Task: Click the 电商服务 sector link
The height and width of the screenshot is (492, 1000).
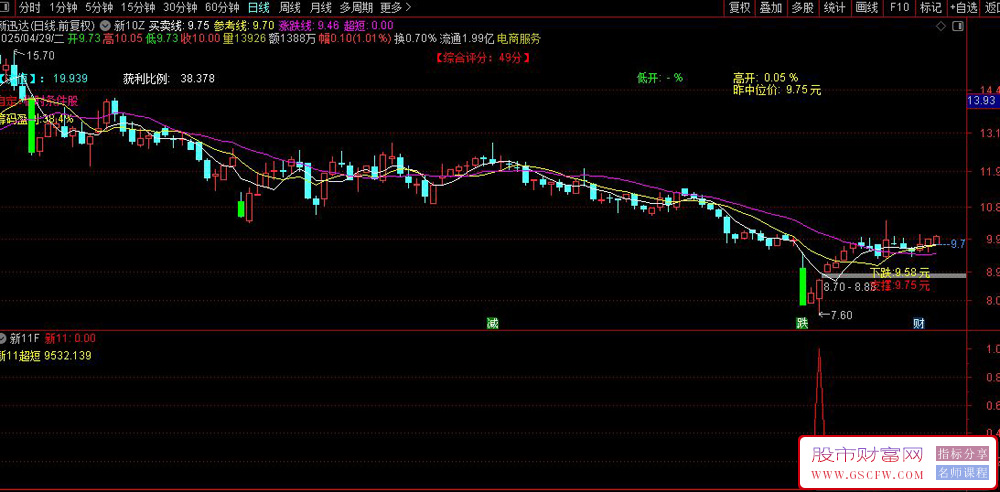Action: pyautogui.click(x=518, y=38)
